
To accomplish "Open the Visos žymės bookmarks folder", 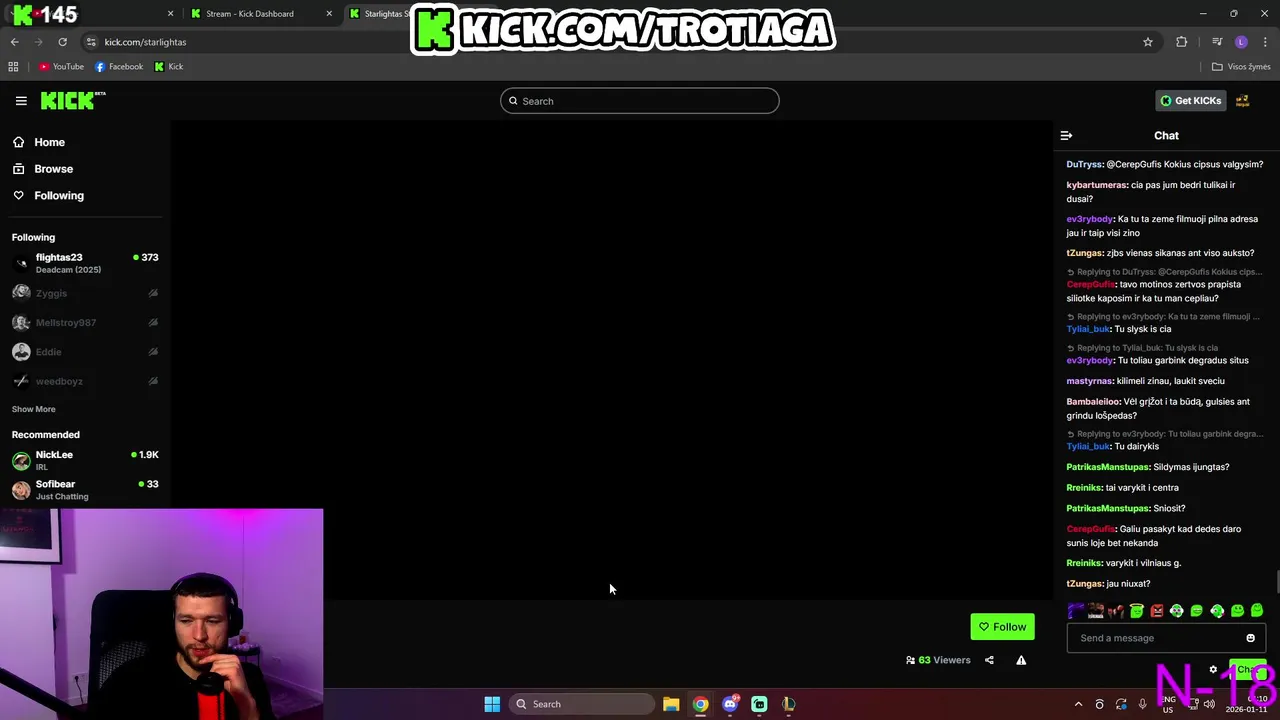I will [1241, 67].
